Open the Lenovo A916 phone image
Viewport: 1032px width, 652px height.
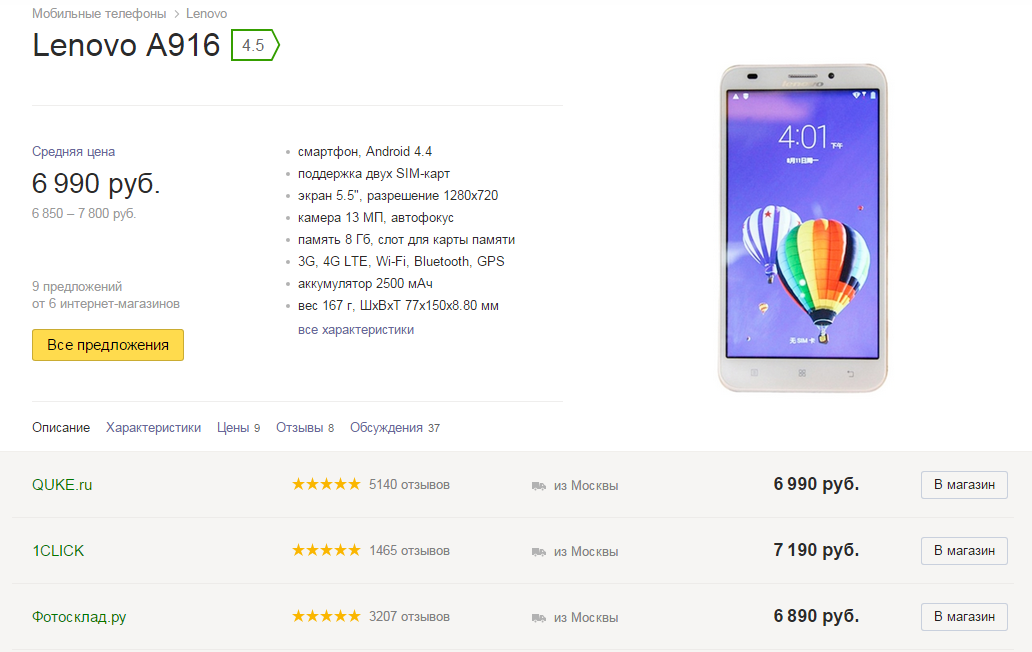point(802,228)
